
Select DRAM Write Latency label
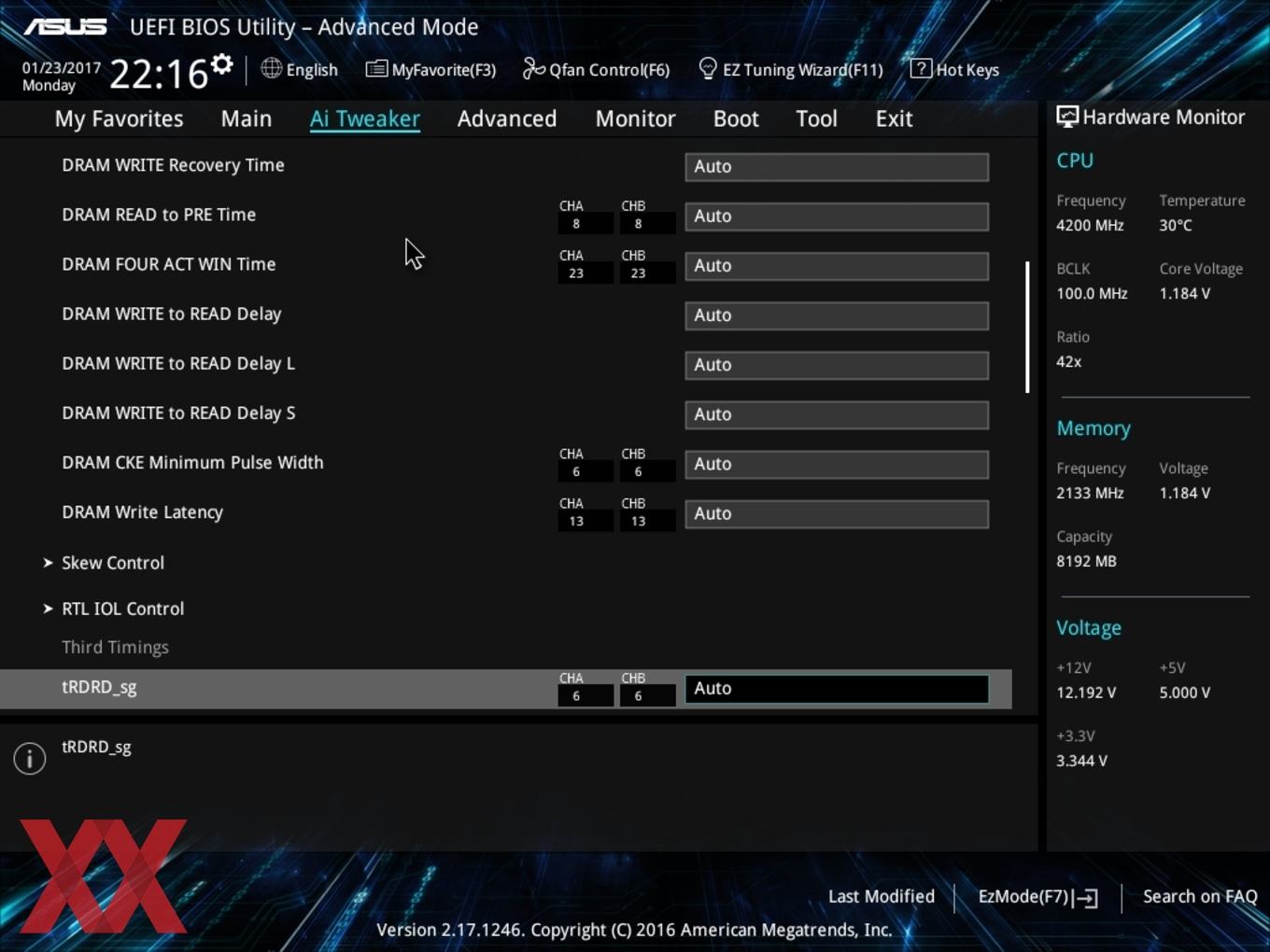143,512
